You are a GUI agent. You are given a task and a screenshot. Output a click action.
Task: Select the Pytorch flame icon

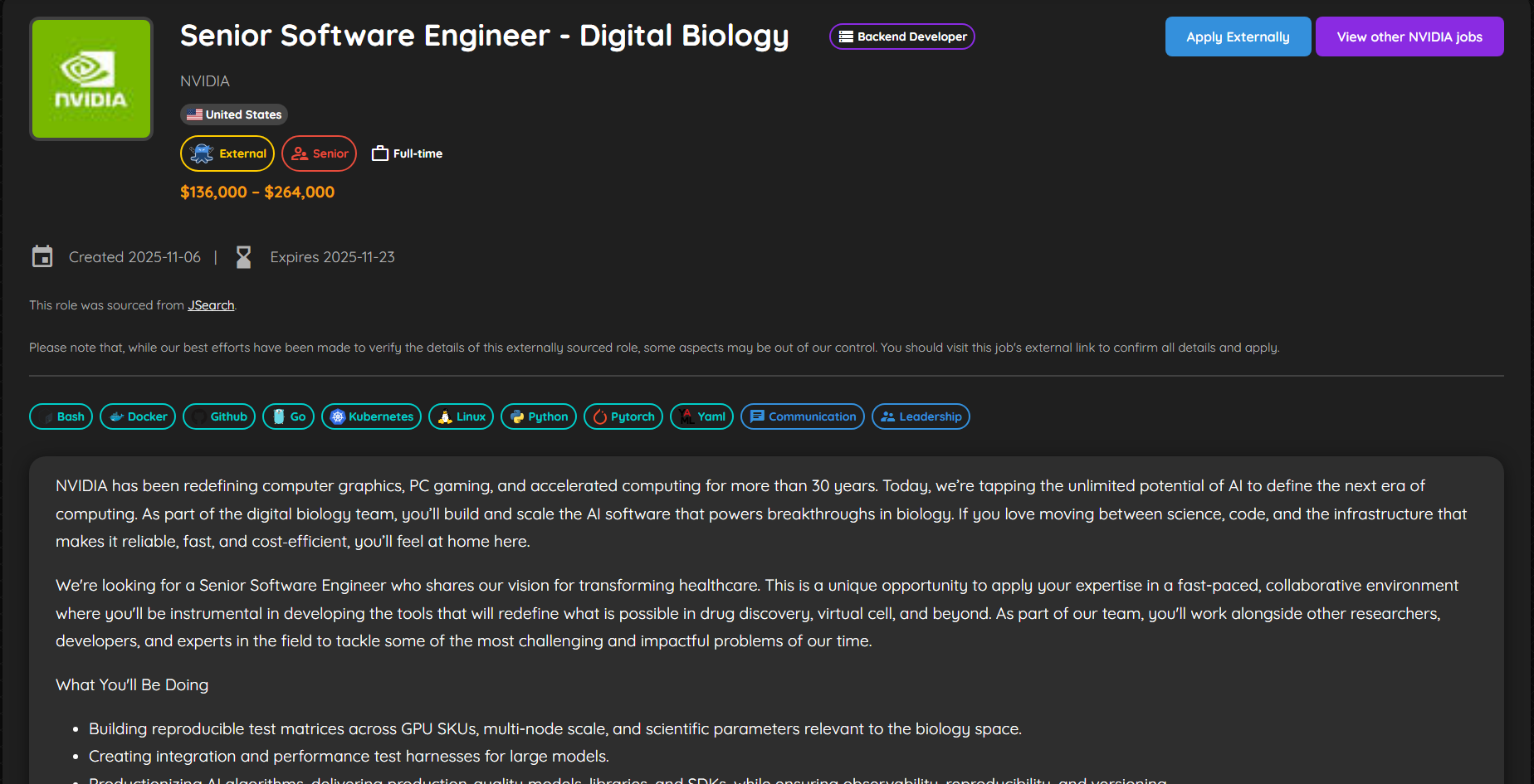pyautogui.click(x=600, y=416)
